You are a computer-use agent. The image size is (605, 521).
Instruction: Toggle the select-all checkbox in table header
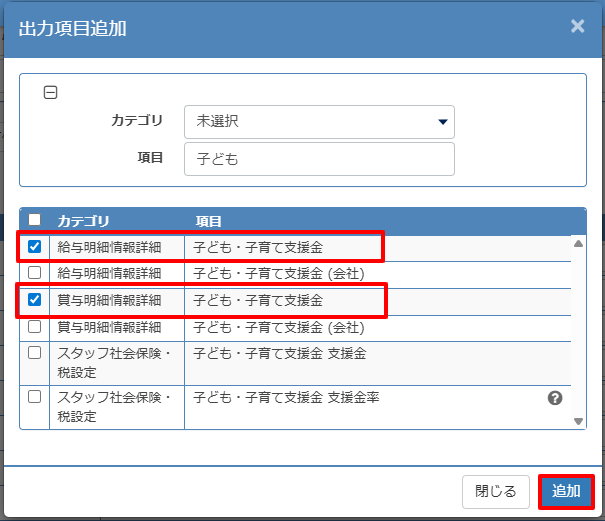click(x=35, y=220)
